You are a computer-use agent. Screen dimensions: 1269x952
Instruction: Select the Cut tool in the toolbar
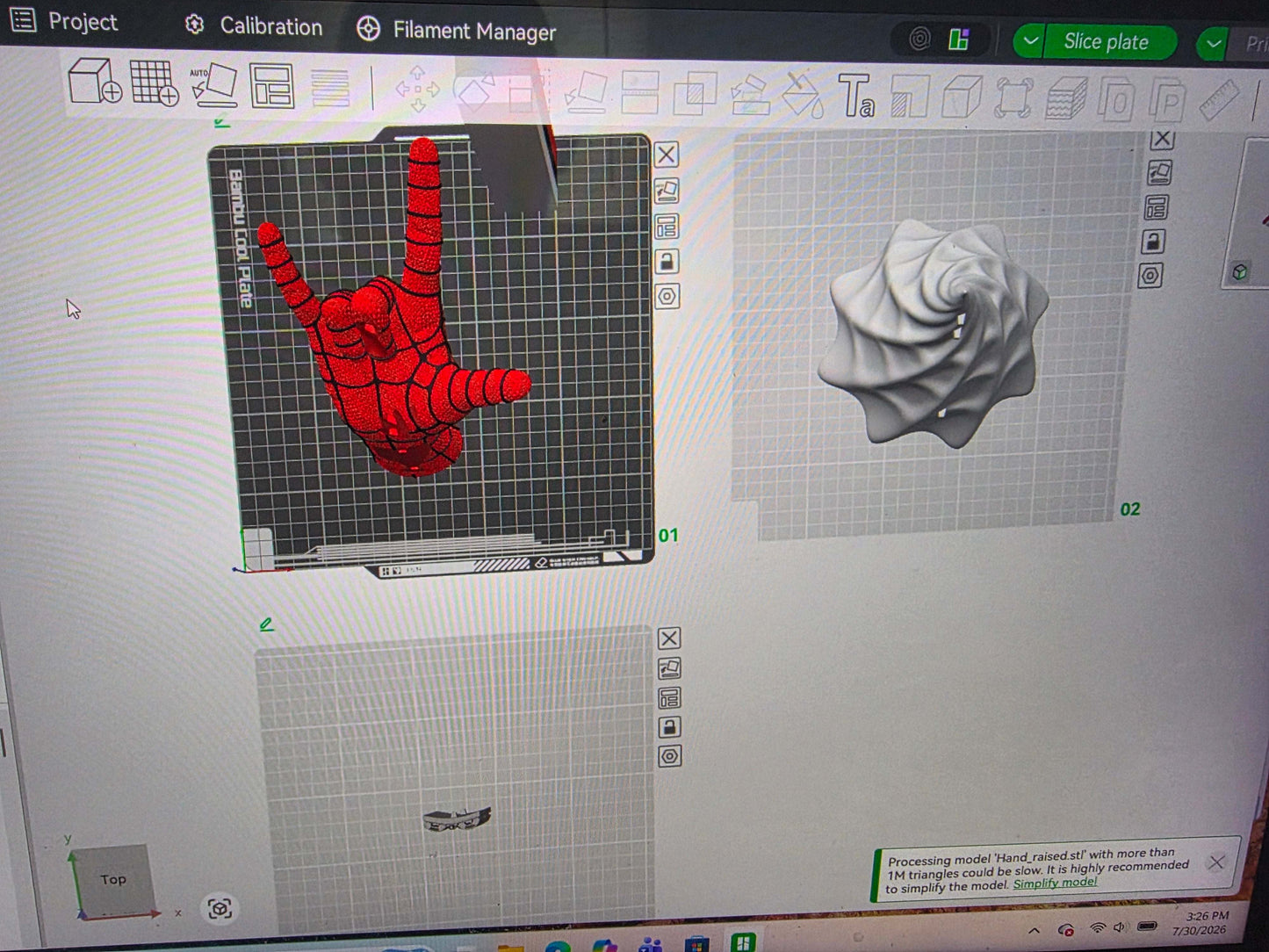pyautogui.click(x=640, y=92)
